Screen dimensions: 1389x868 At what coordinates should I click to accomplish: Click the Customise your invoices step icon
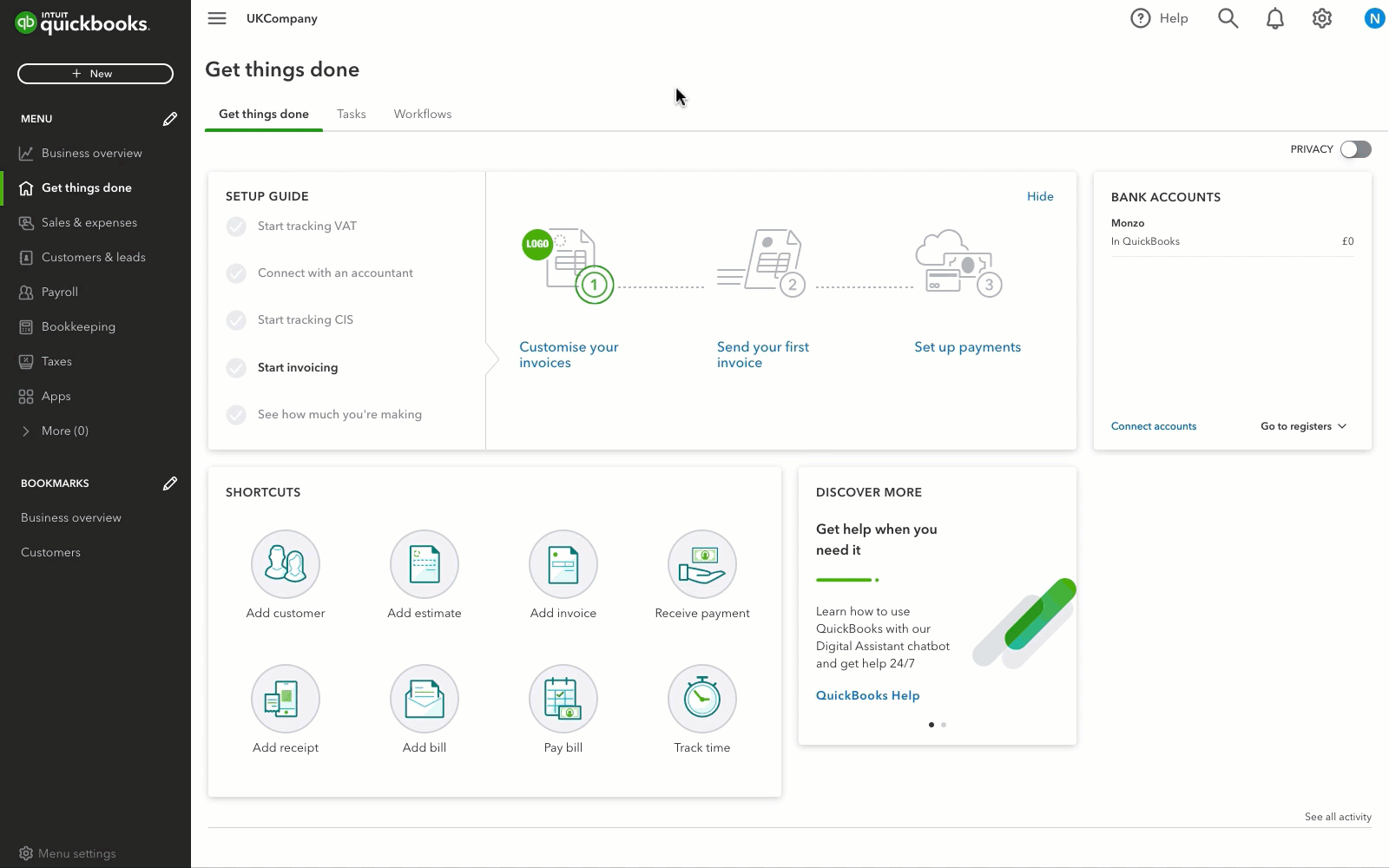pos(569,265)
